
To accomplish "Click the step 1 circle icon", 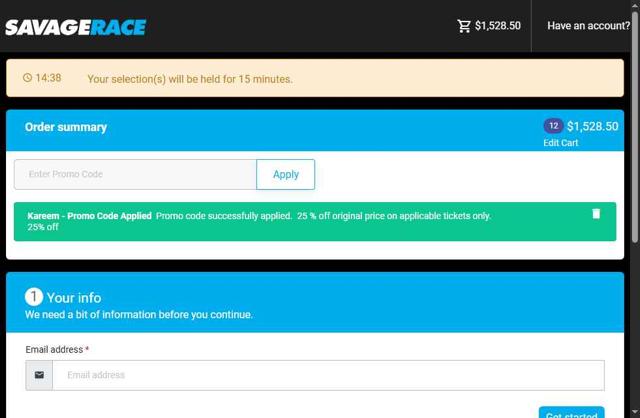I will 33,297.
